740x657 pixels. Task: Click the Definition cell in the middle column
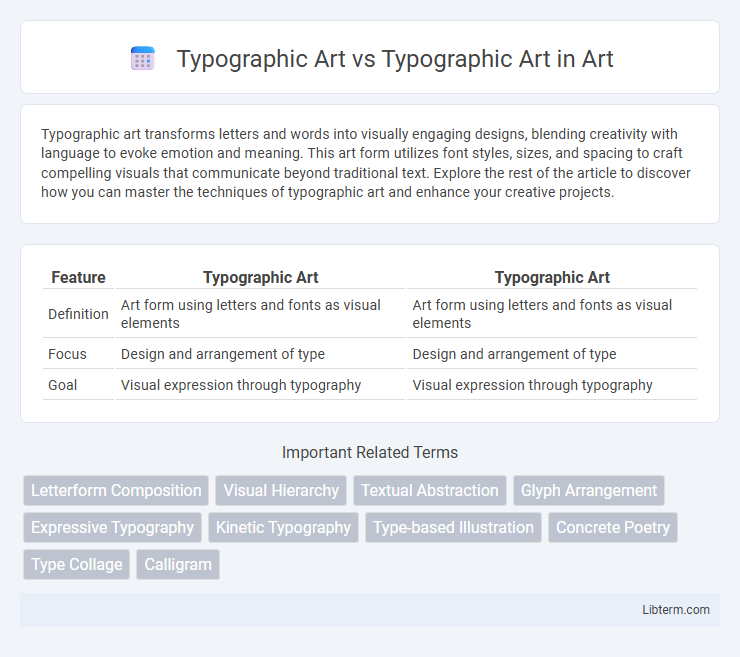pos(261,314)
